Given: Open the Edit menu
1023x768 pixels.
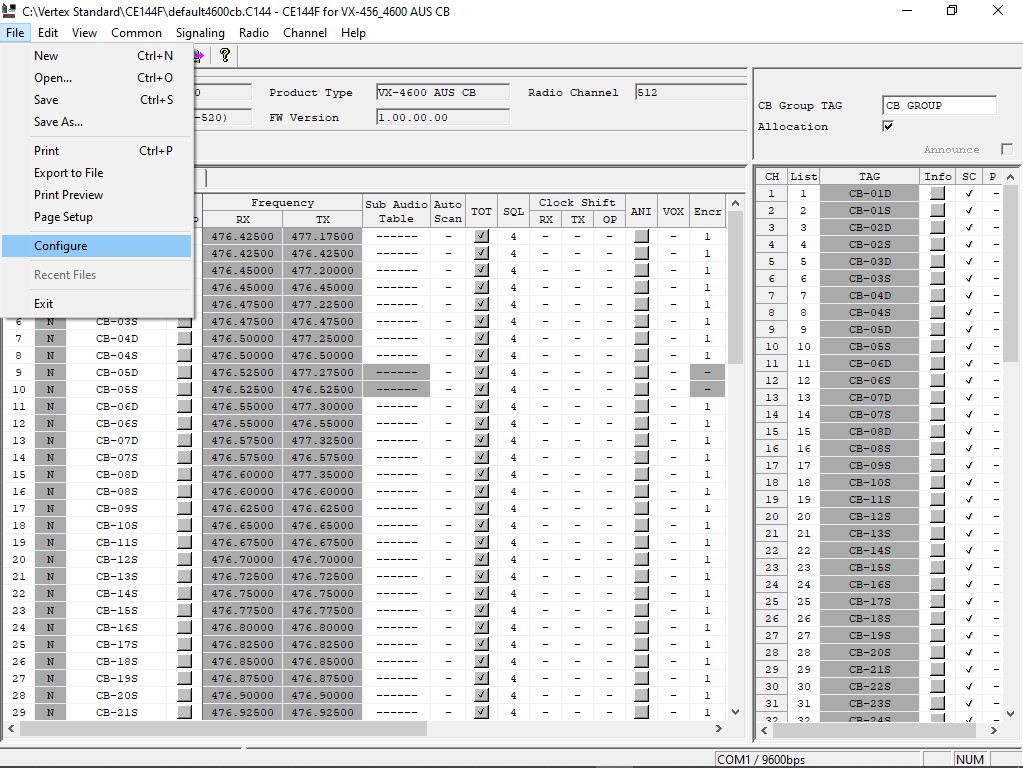Looking at the screenshot, I should [x=48, y=33].
